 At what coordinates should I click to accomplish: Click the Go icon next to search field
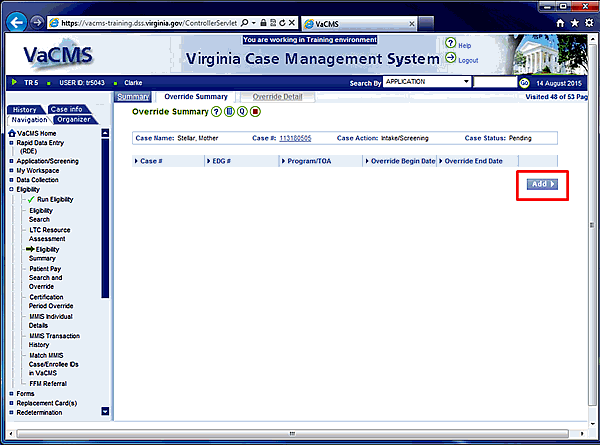click(523, 82)
